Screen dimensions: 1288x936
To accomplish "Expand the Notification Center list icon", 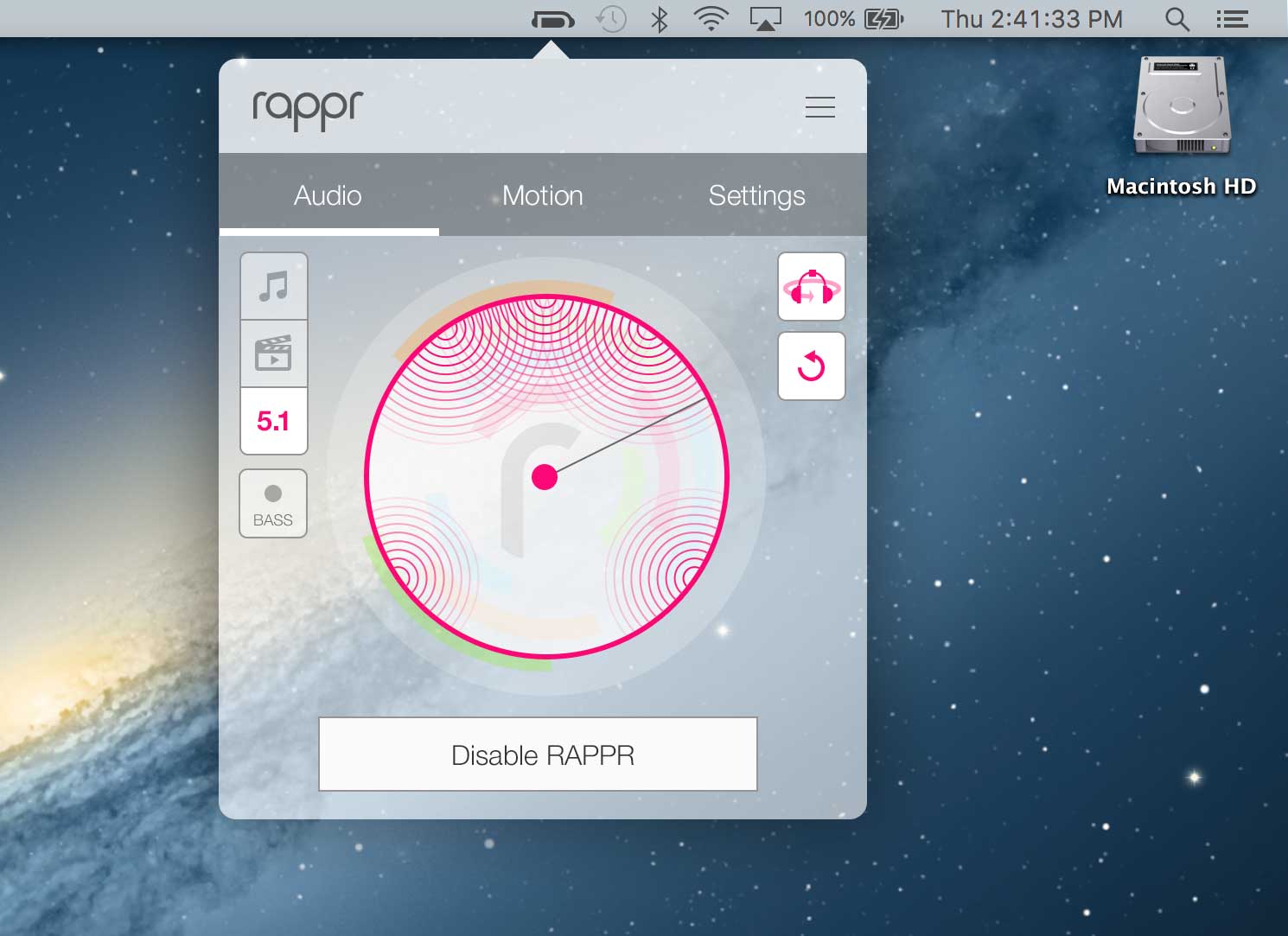I will (1232, 19).
